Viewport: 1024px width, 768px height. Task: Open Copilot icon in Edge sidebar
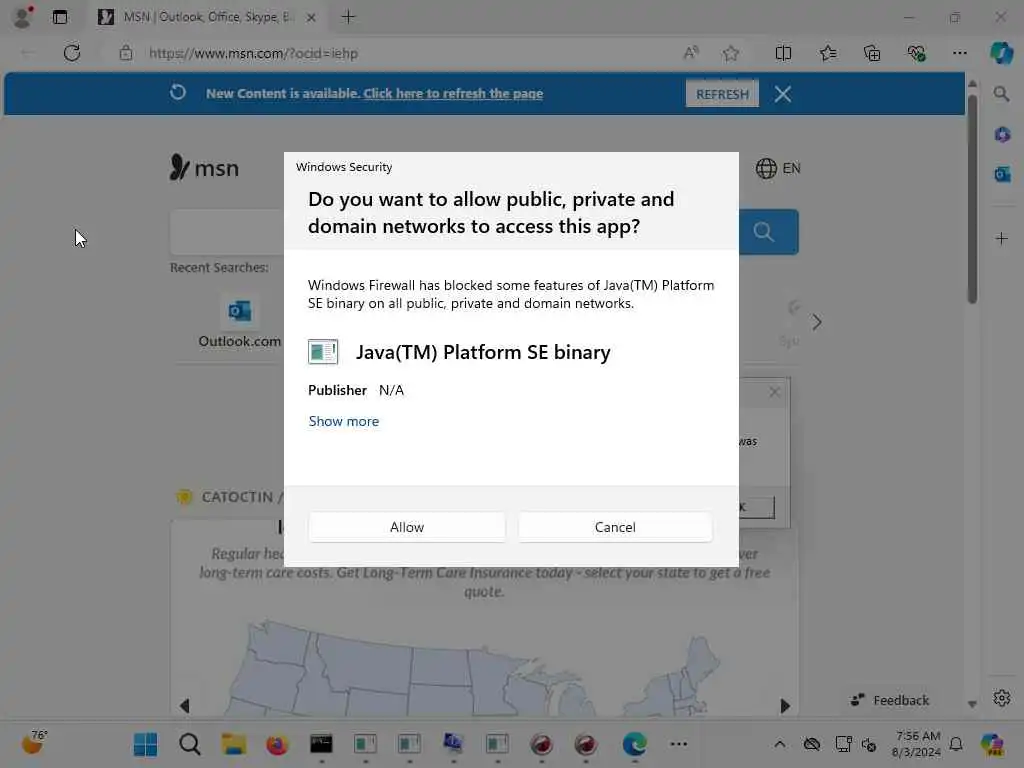(x=1001, y=53)
